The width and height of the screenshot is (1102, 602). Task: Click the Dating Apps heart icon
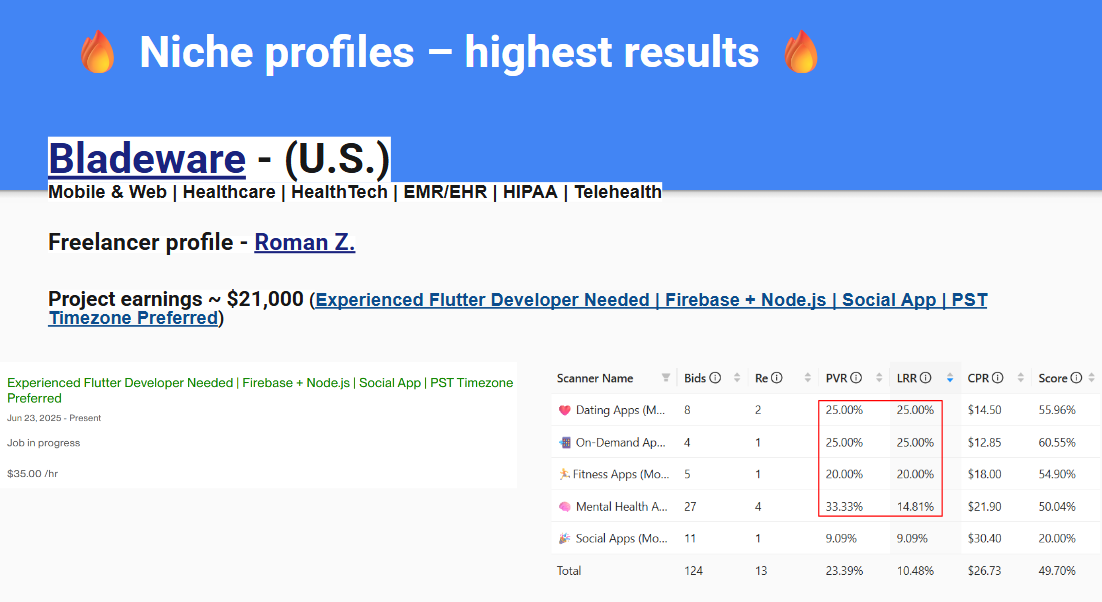click(564, 410)
